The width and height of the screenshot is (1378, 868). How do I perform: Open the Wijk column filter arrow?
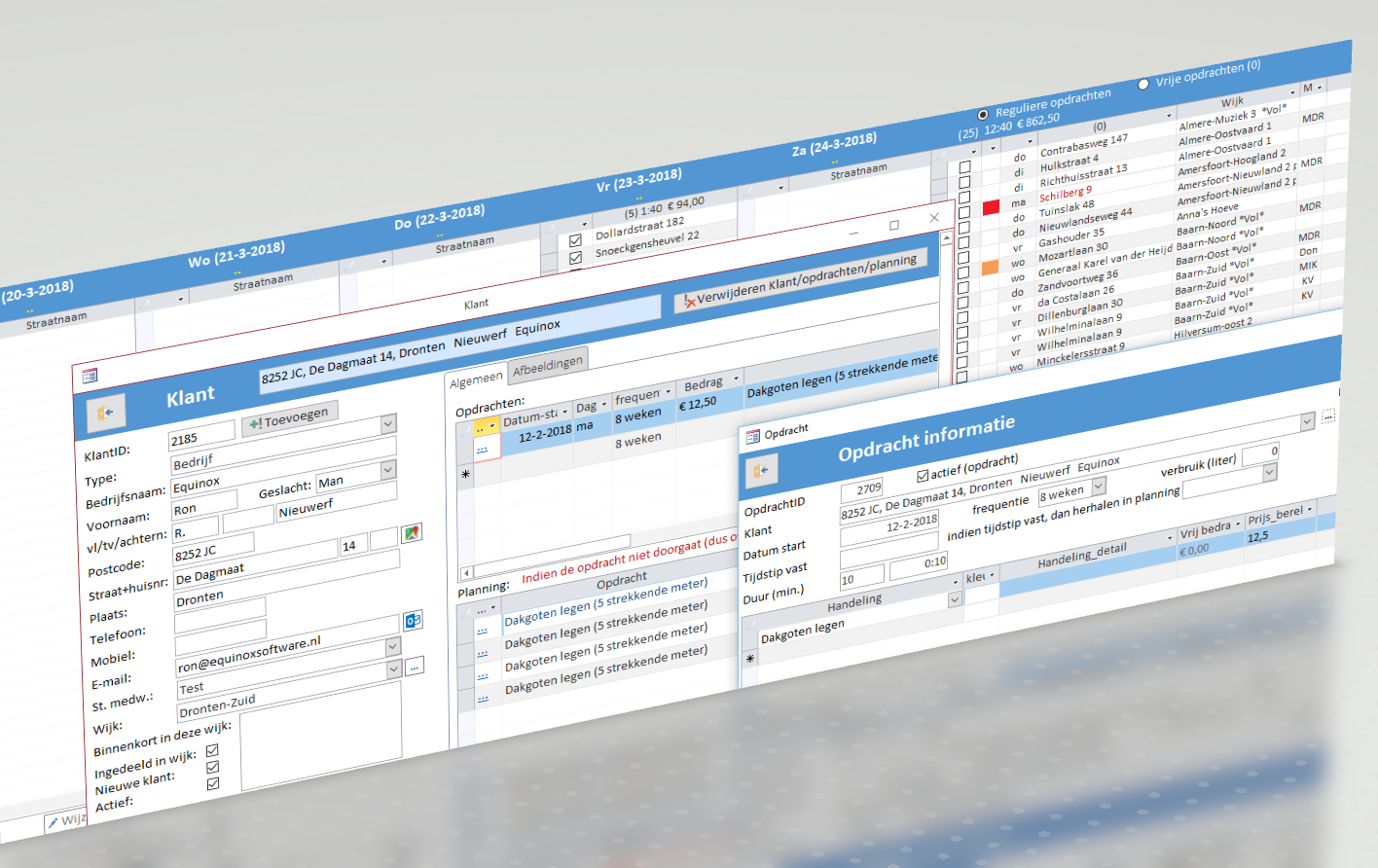pyautogui.click(x=1292, y=92)
